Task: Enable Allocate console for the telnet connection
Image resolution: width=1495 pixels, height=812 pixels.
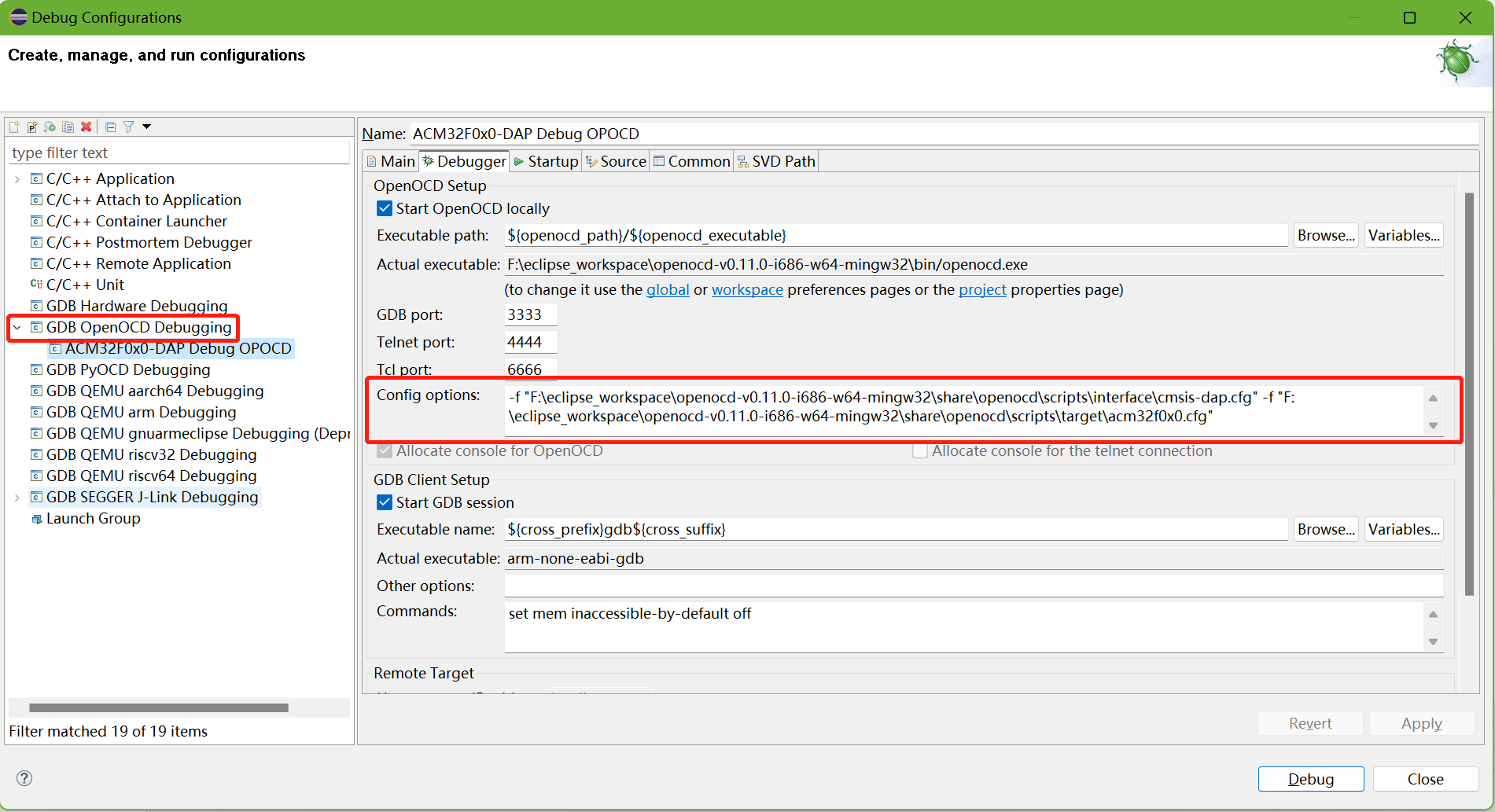Action: click(919, 451)
